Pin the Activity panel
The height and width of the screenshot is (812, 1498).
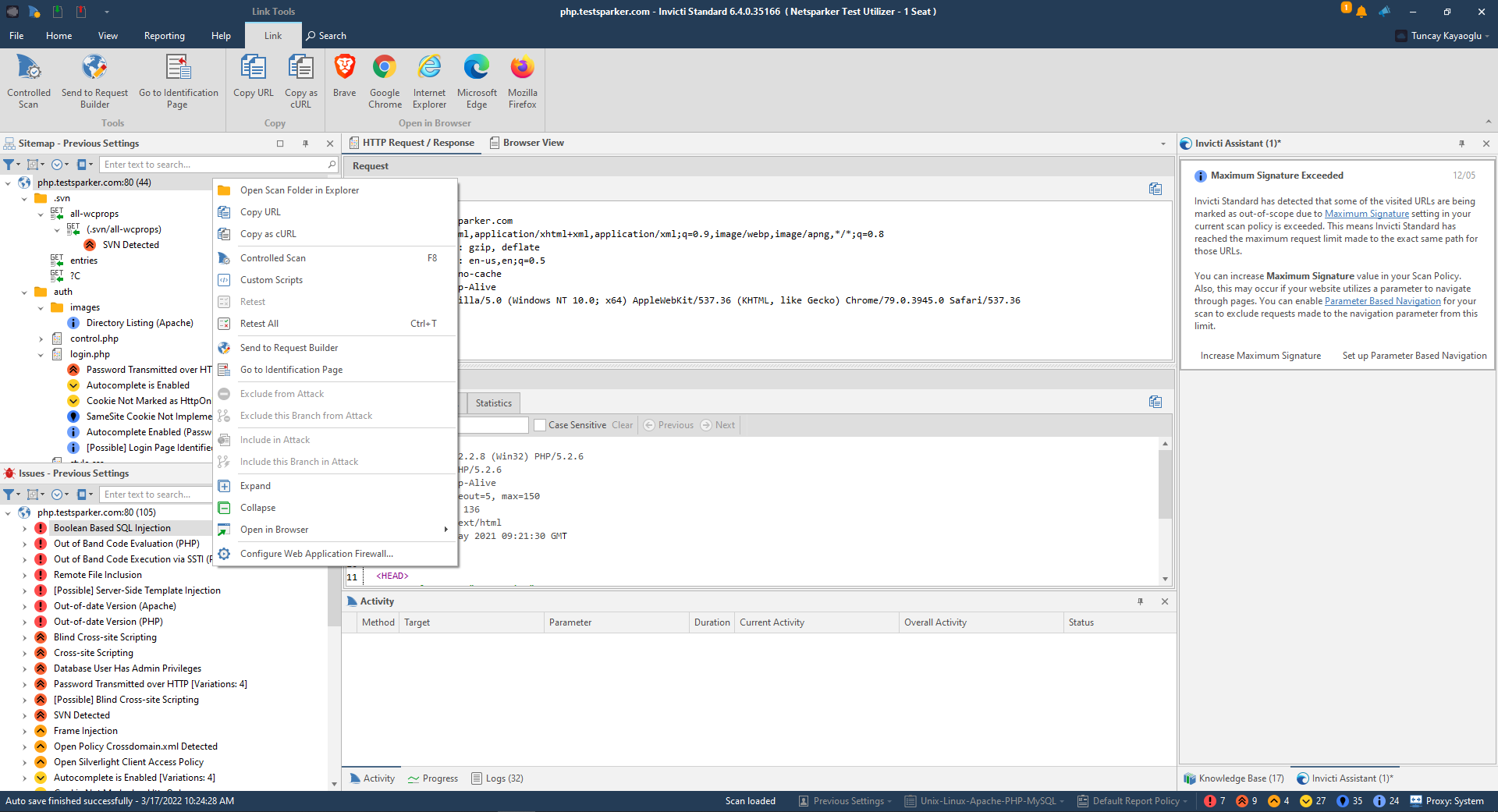[x=1140, y=601]
